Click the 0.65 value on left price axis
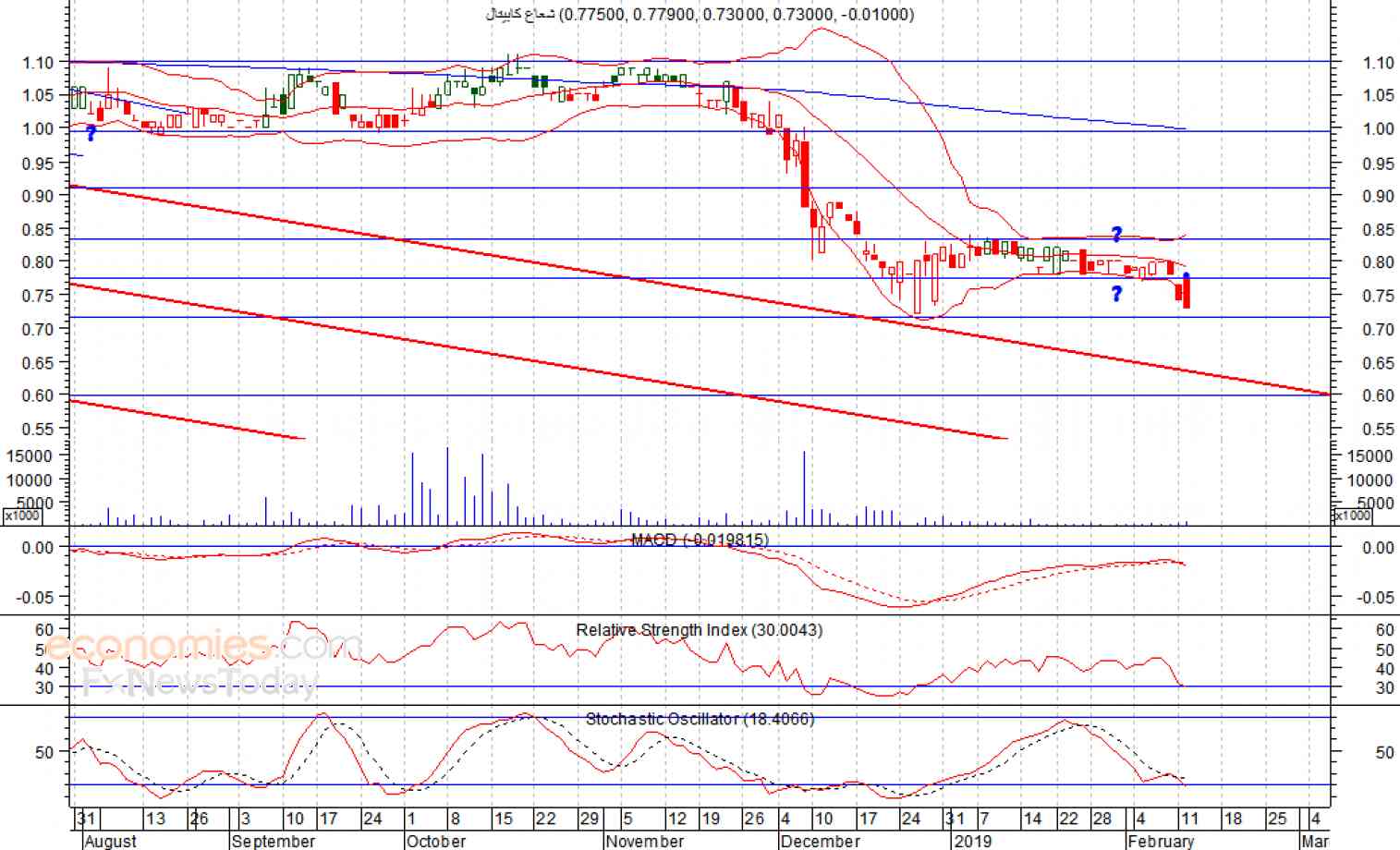This screenshot has height=850, width=1400. [38, 363]
